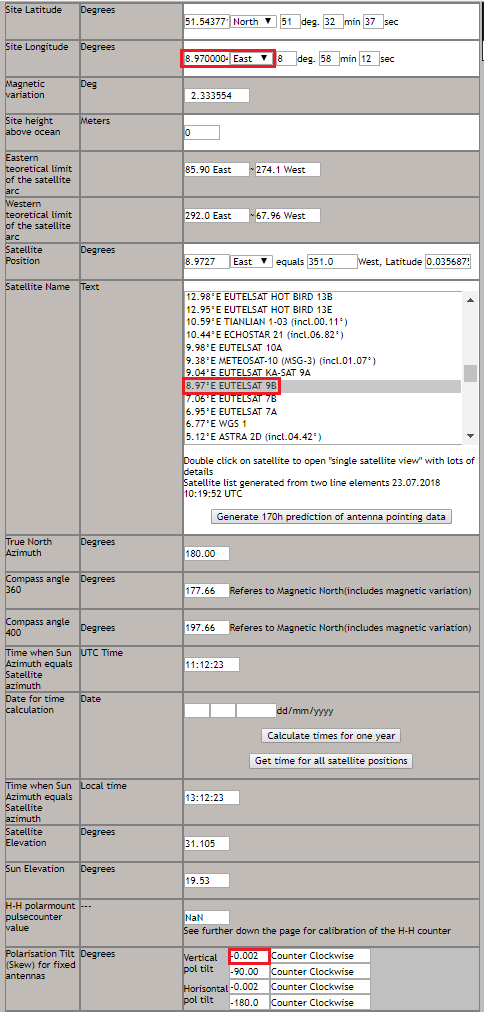Click the magnetic variation input field

(x=217, y=96)
